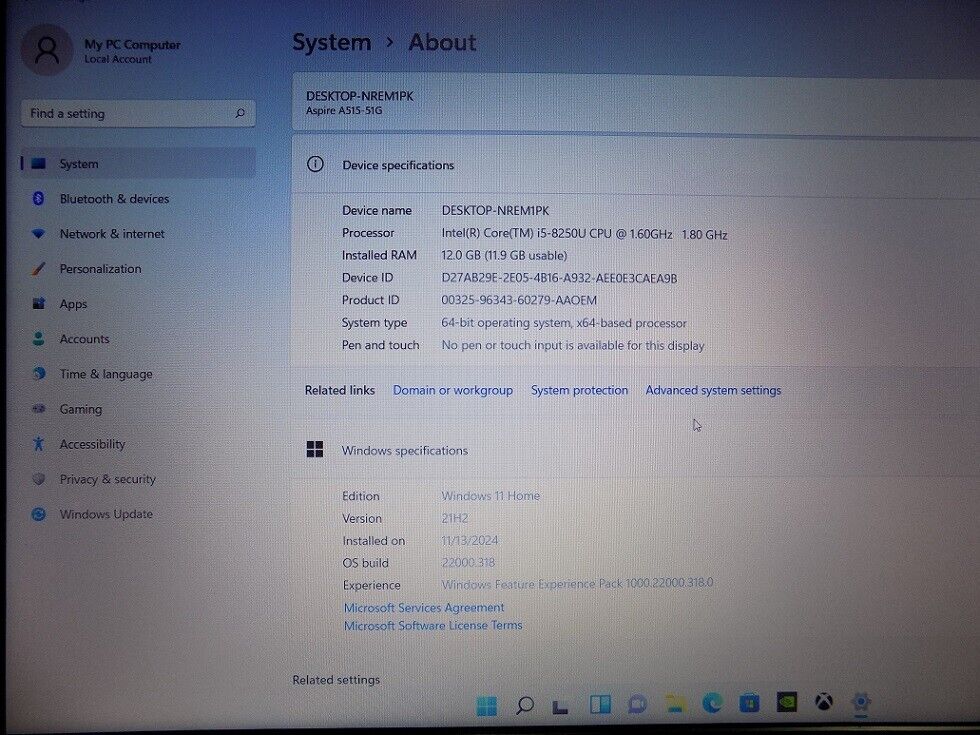980x735 pixels.
Task: Open System protection link
Action: (x=579, y=390)
